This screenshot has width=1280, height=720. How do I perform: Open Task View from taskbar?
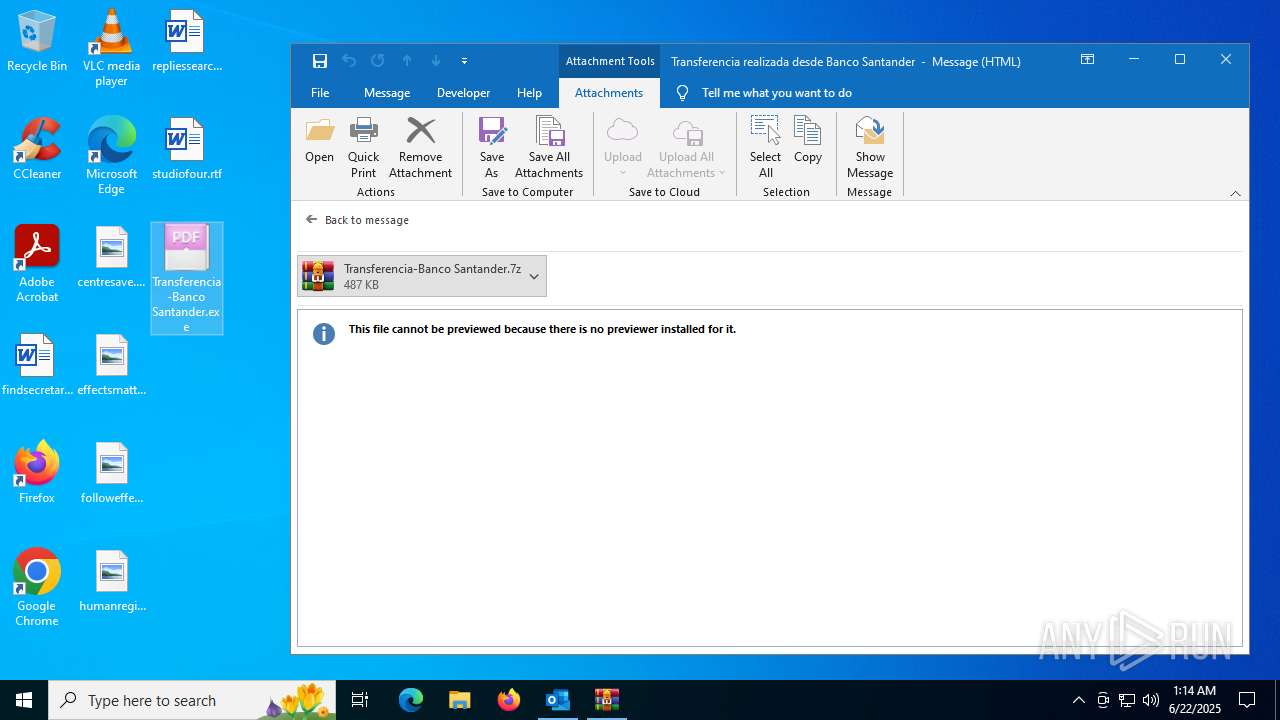(360, 700)
